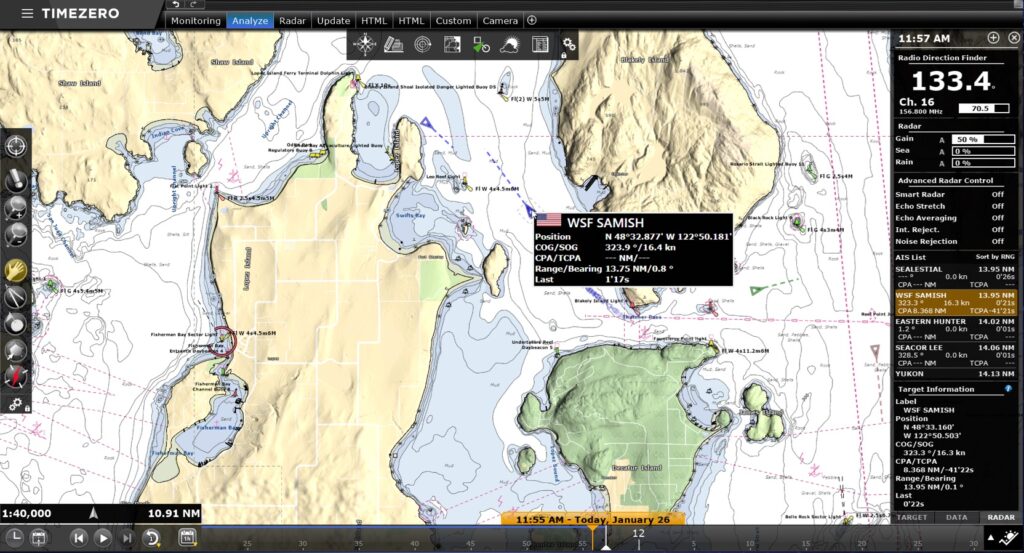Skip to next step in replay
This screenshot has width=1024, height=553.
click(x=127, y=538)
